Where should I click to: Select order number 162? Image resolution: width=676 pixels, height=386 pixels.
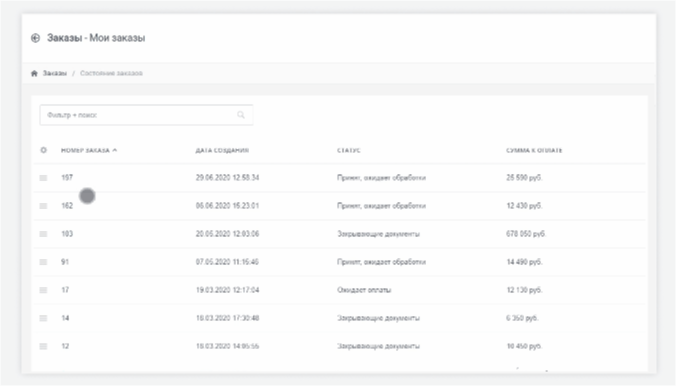coord(67,206)
